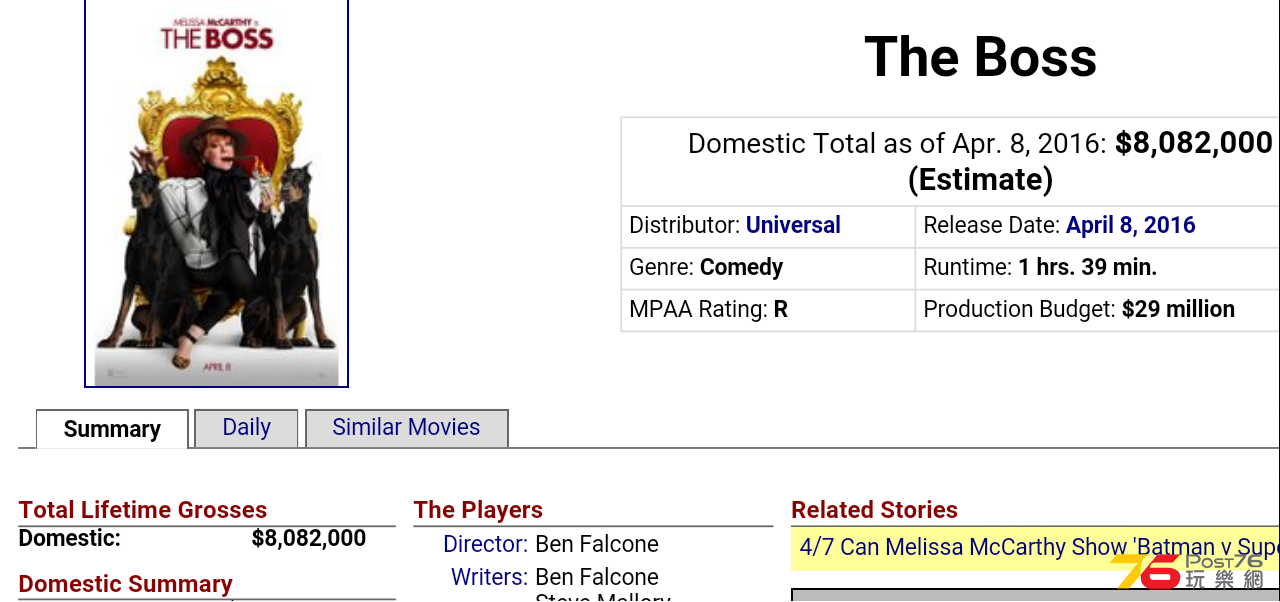The image size is (1280, 602).
Task: Click the Genre Comedy table cell
Action: tap(768, 268)
